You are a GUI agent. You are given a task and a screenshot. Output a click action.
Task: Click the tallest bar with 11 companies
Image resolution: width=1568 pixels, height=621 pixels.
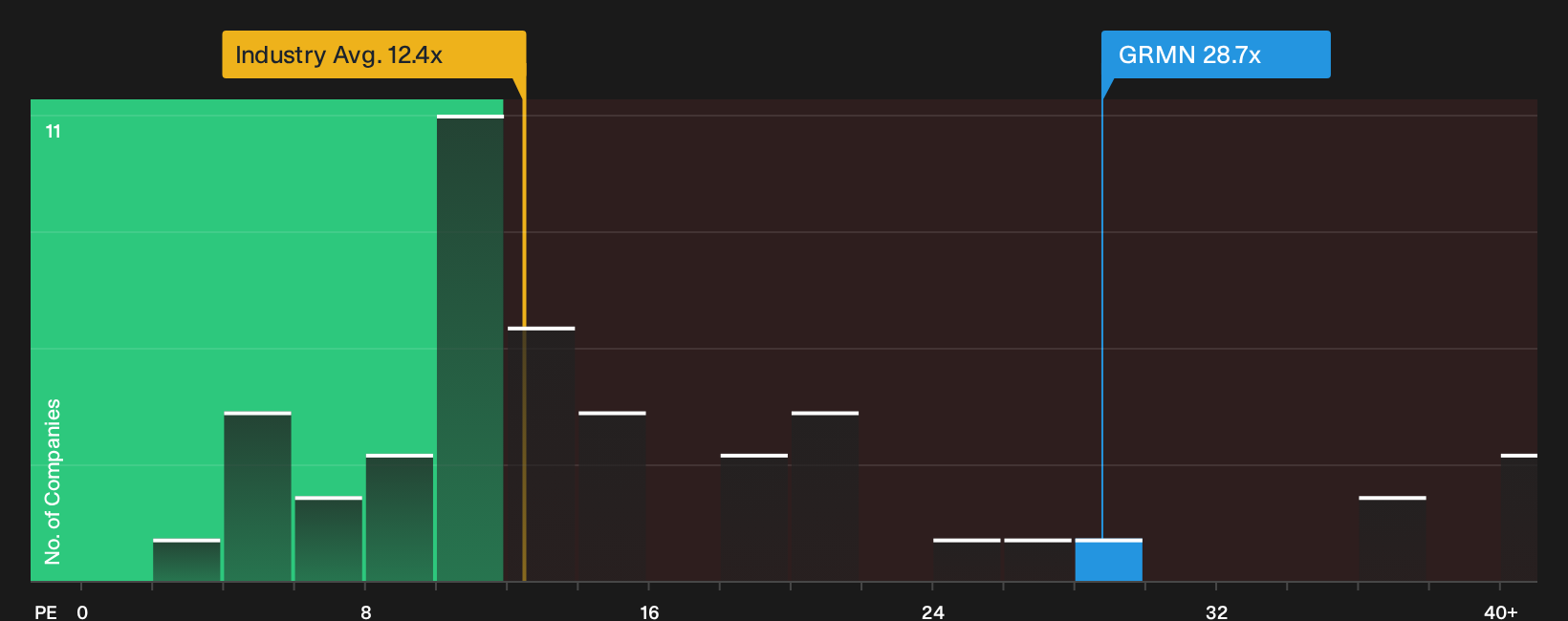(x=470, y=348)
